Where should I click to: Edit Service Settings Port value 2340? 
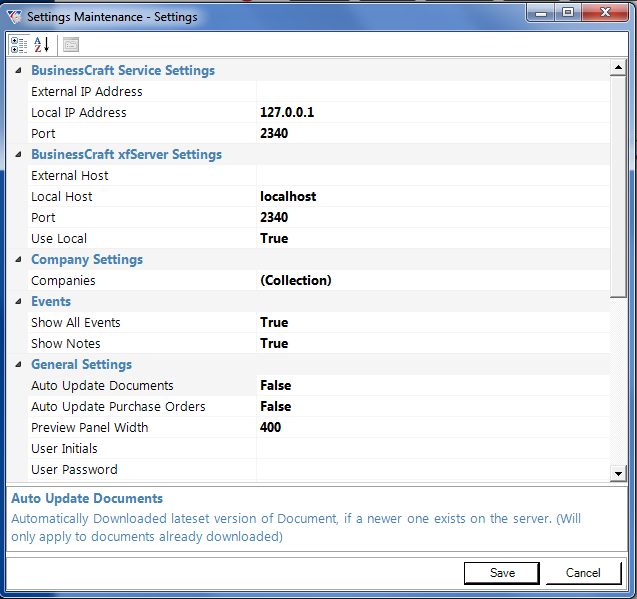point(433,134)
